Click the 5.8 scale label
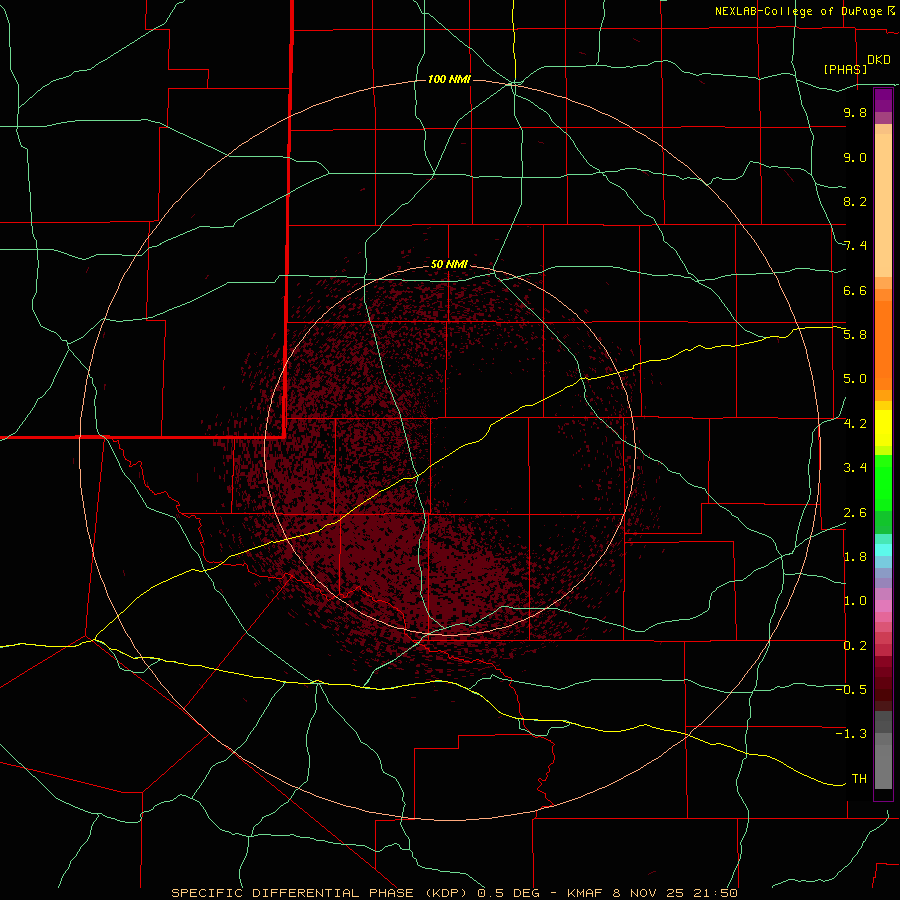900x900 pixels. click(x=855, y=335)
